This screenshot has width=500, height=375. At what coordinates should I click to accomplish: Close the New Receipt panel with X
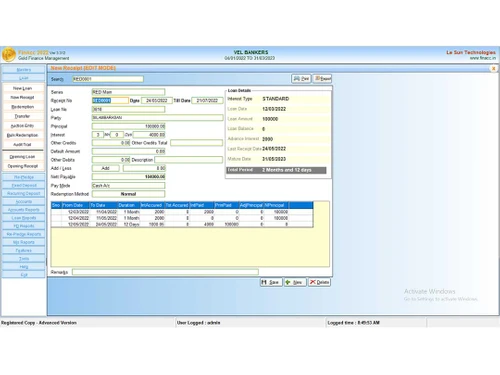point(494,68)
